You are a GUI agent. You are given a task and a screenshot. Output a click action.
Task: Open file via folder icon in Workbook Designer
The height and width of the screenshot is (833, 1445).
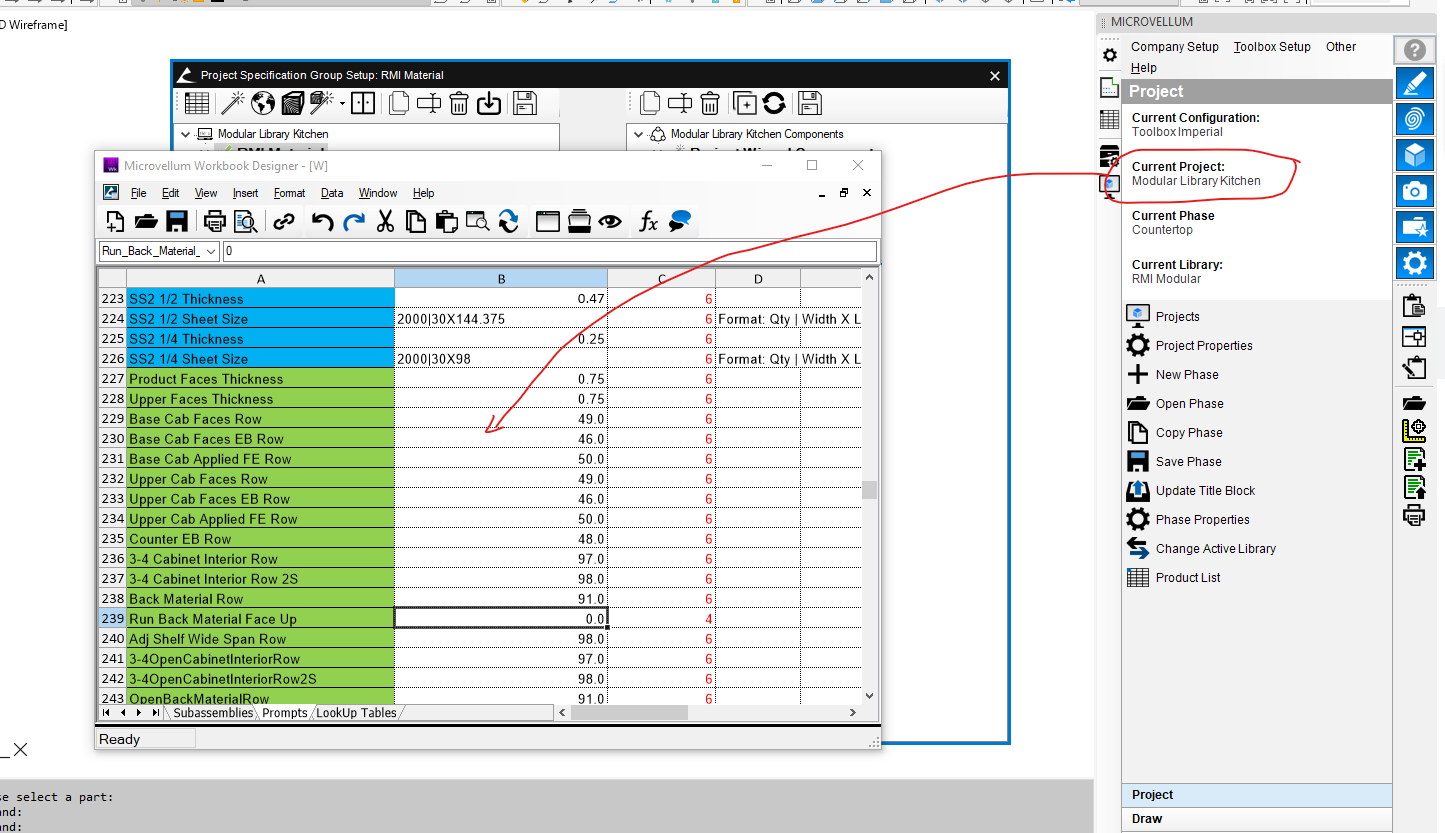pos(146,222)
